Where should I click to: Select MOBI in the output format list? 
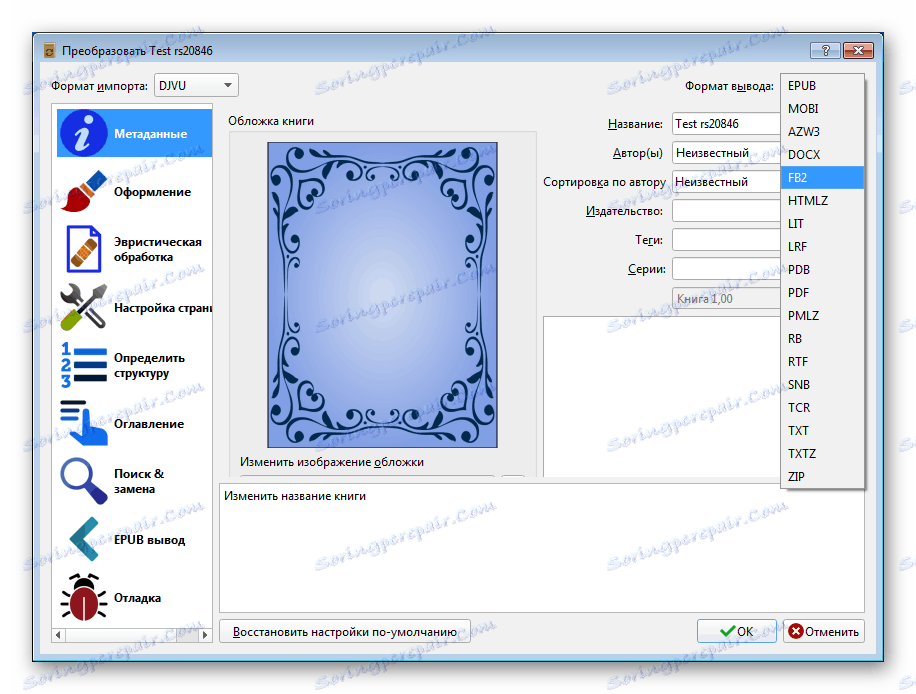[822, 109]
